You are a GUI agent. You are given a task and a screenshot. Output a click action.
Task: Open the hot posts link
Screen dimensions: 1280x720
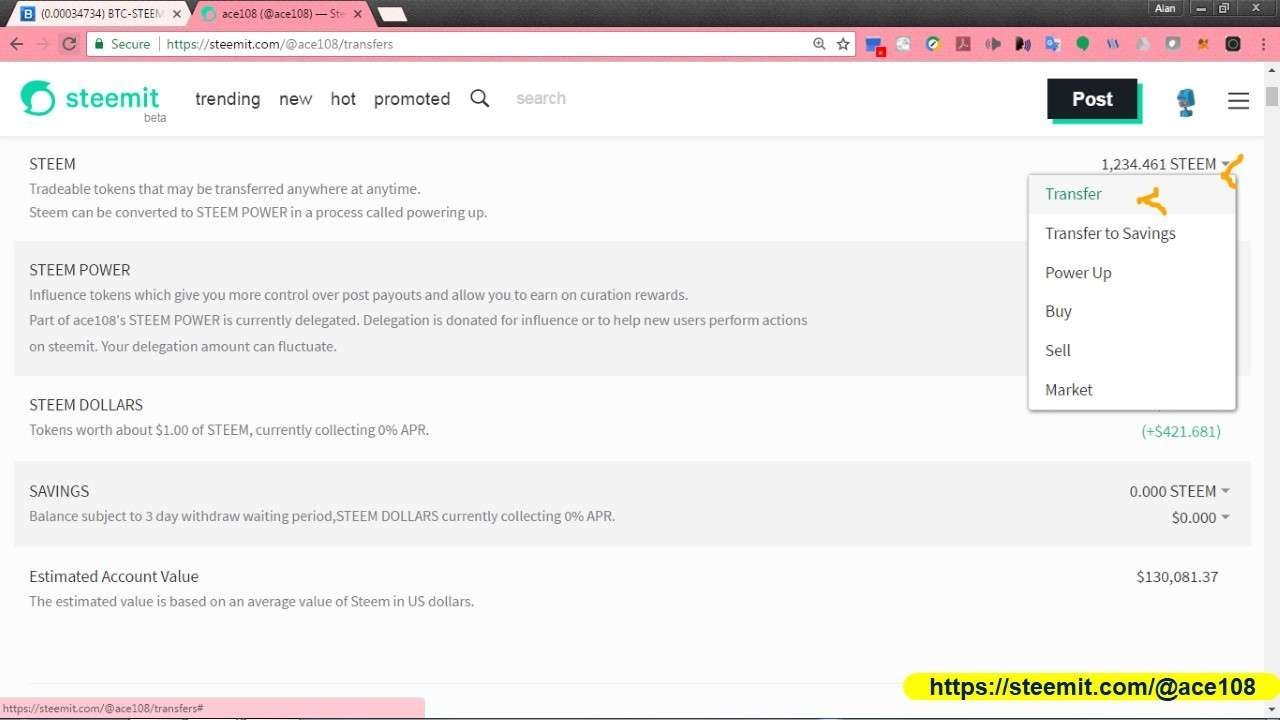[343, 99]
